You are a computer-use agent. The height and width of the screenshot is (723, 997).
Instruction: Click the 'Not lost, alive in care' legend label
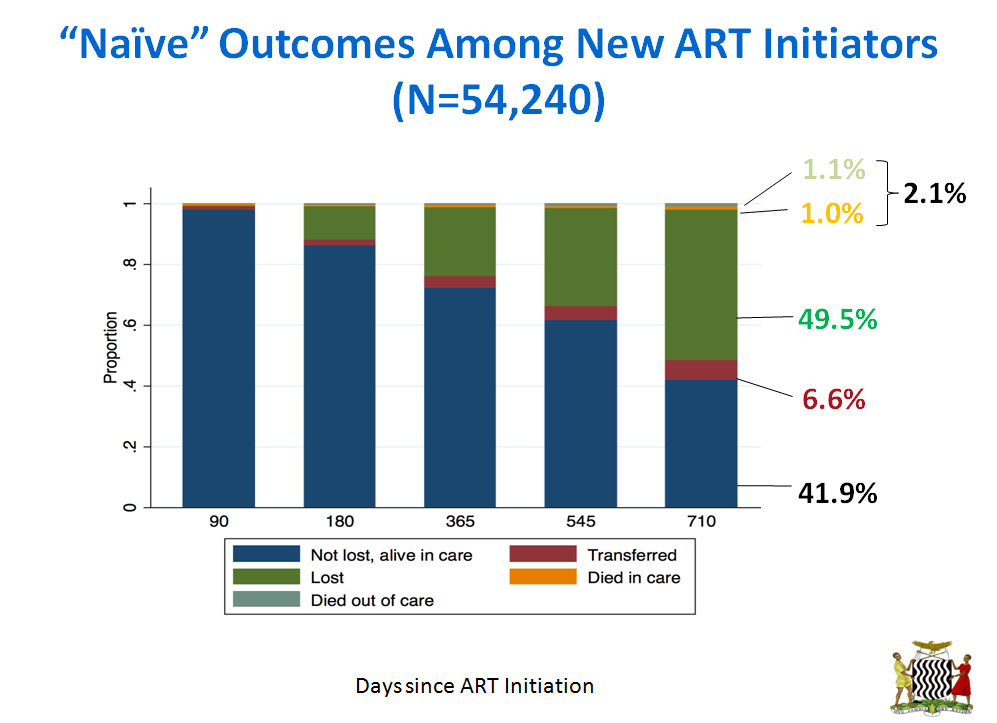pyautogui.click(x=392, y=555)
